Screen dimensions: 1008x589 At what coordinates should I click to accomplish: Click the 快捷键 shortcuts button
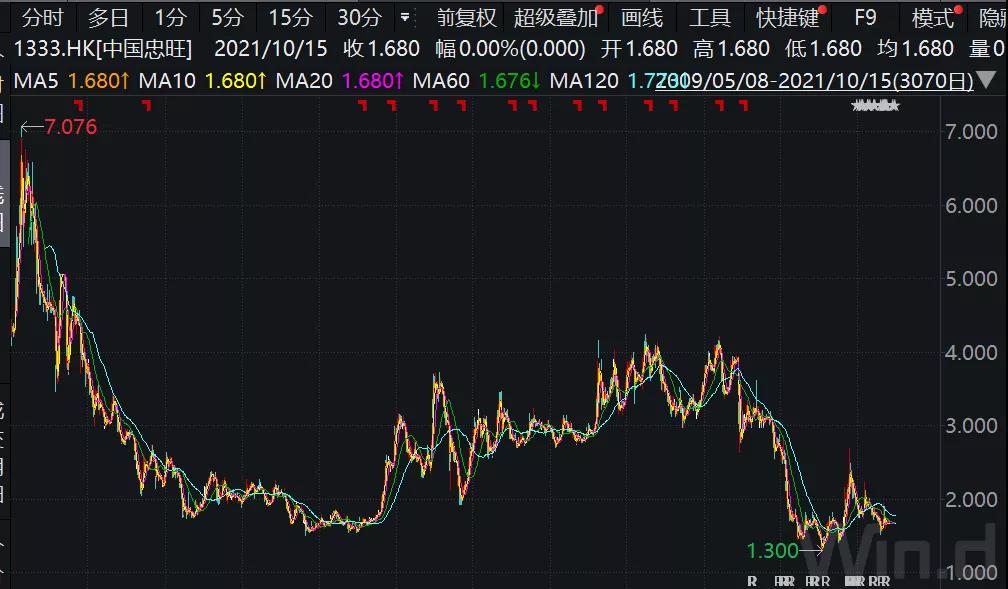click(787, 18)
